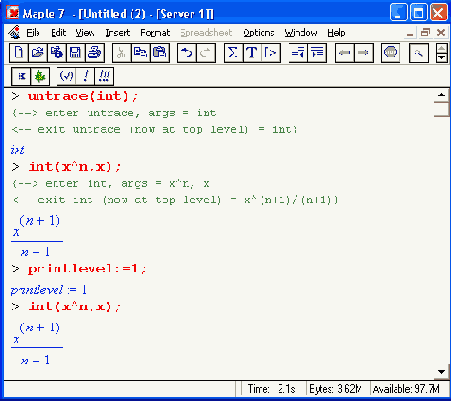Insert text paragraph using T icon

[x=252, y=53]
